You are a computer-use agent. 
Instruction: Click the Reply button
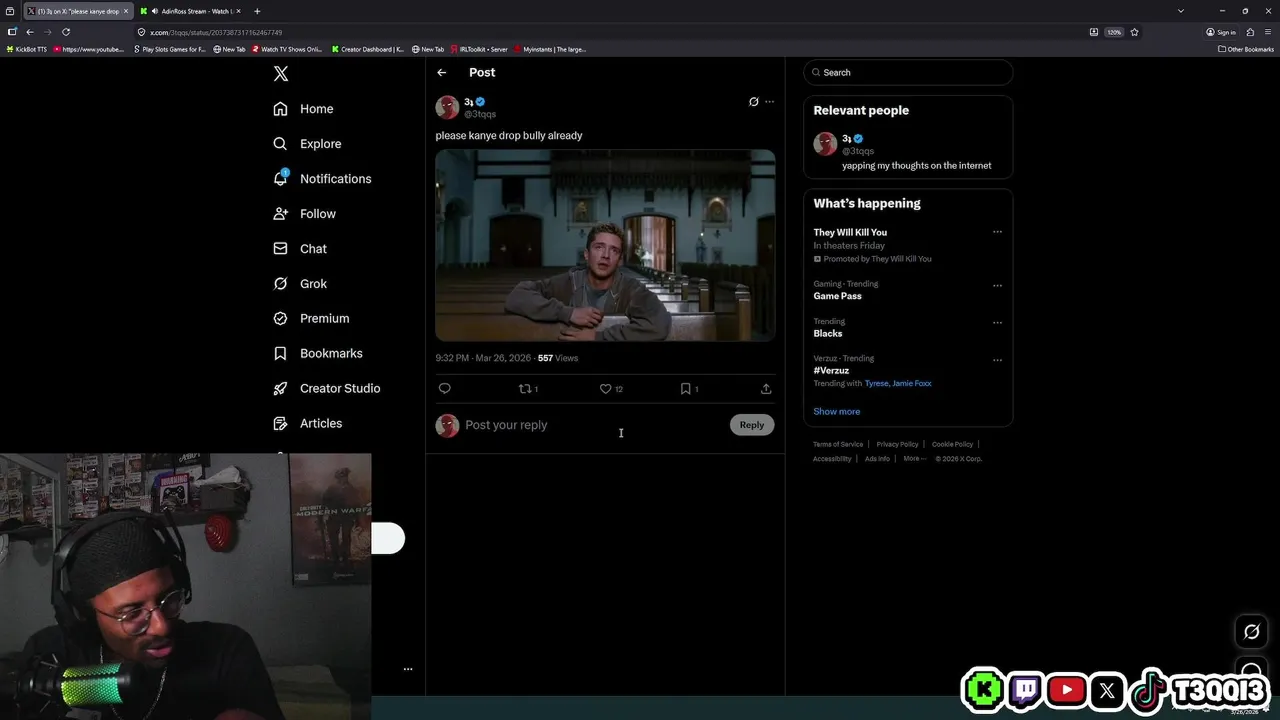pyautogui.click(x=752, y=425)
